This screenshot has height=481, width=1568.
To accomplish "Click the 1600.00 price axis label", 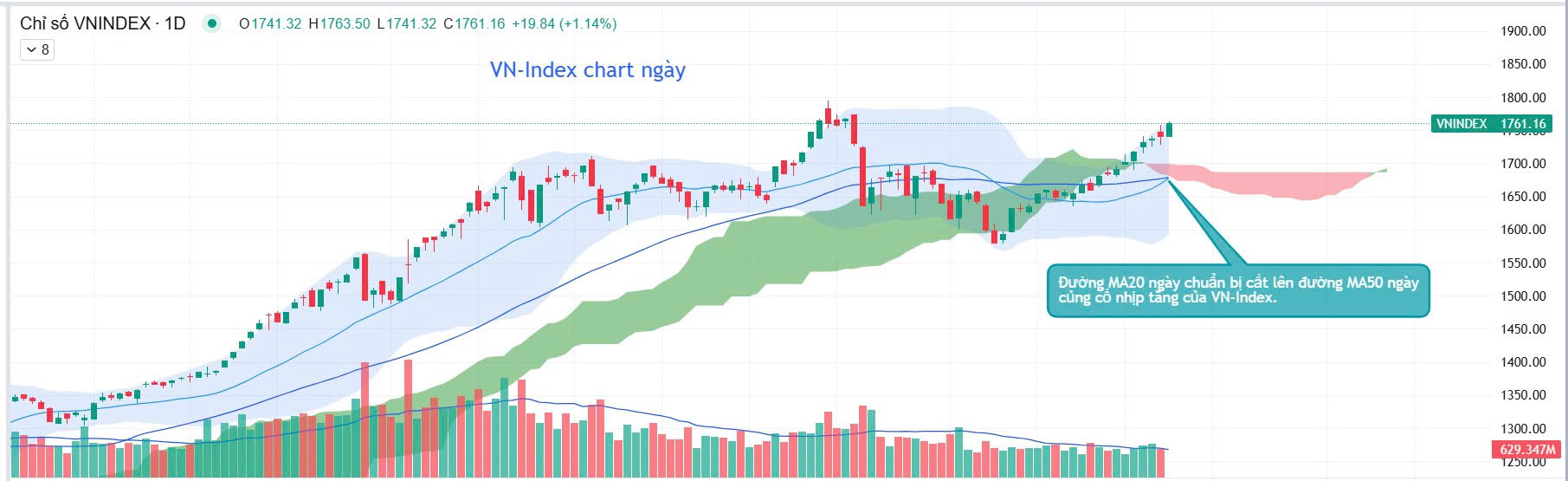I will pos(1523,230).
